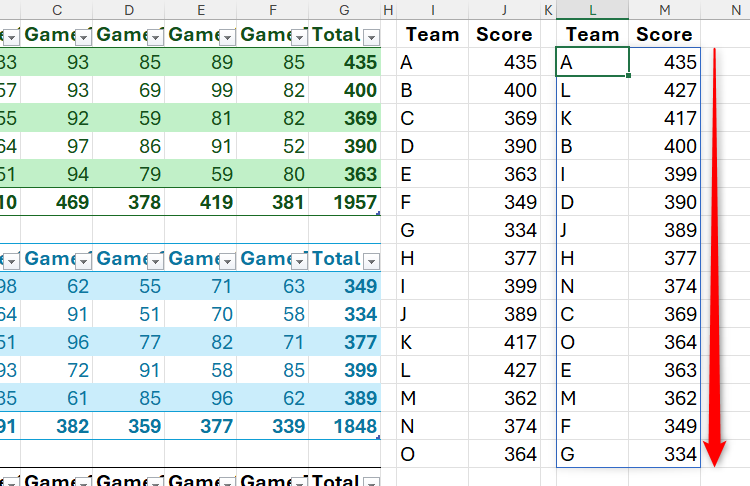Screen dimensions: 750x486
Task: Select the column L header
Action: tap(593, 9)
